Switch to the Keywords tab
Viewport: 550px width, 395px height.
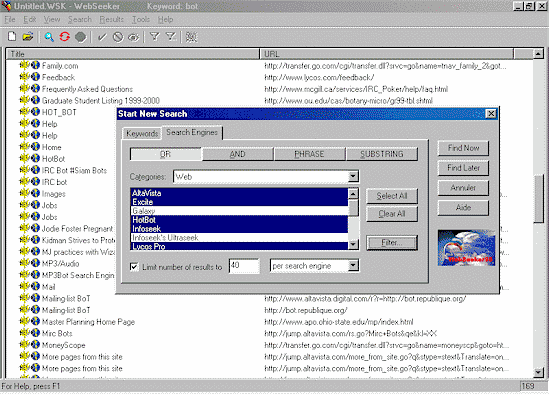pyautogui.click(x=142, y=133)
